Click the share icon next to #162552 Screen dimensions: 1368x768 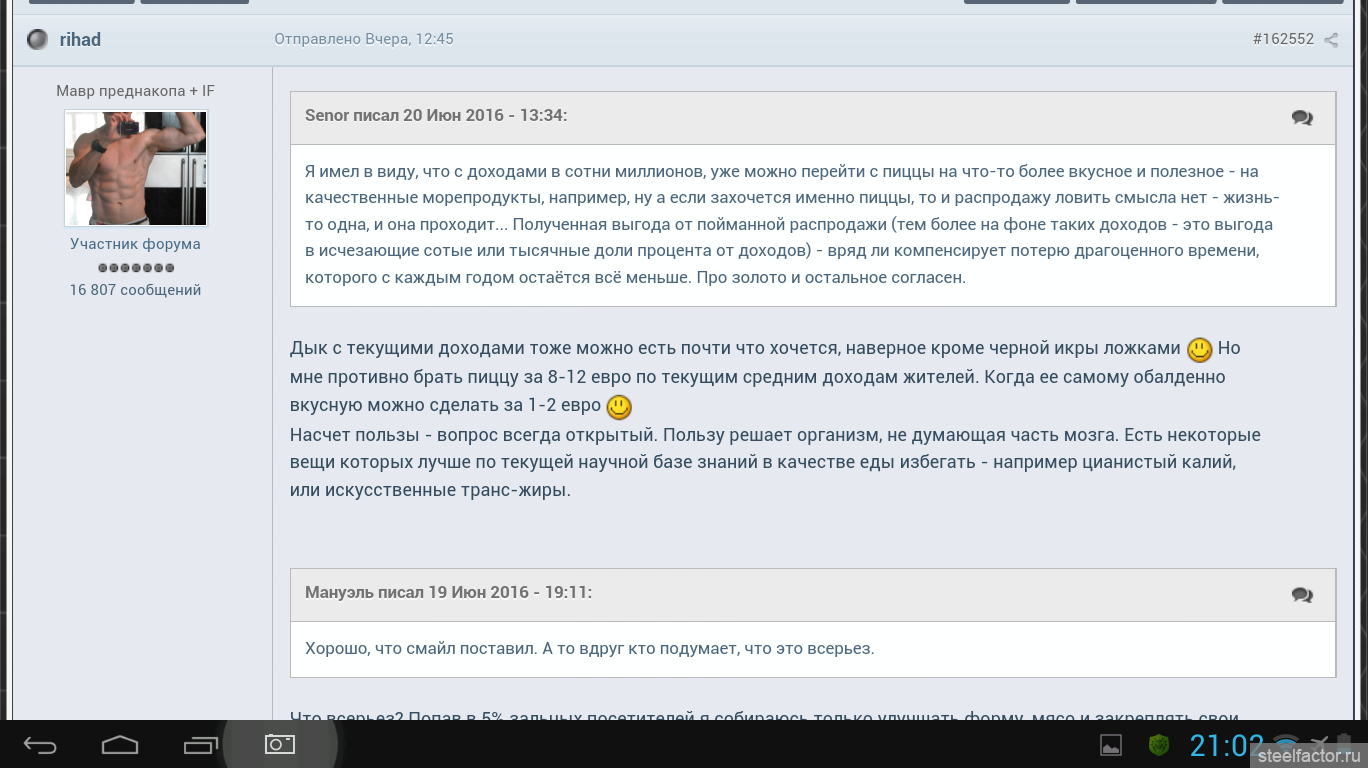tap(1331, 40)
